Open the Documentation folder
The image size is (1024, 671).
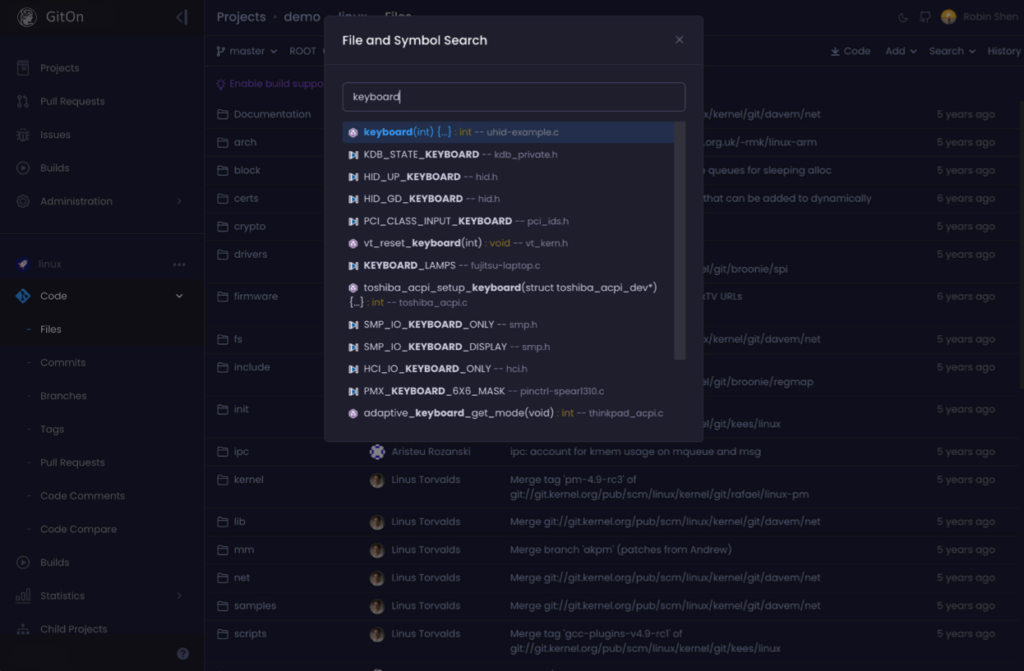pos(272,114)
